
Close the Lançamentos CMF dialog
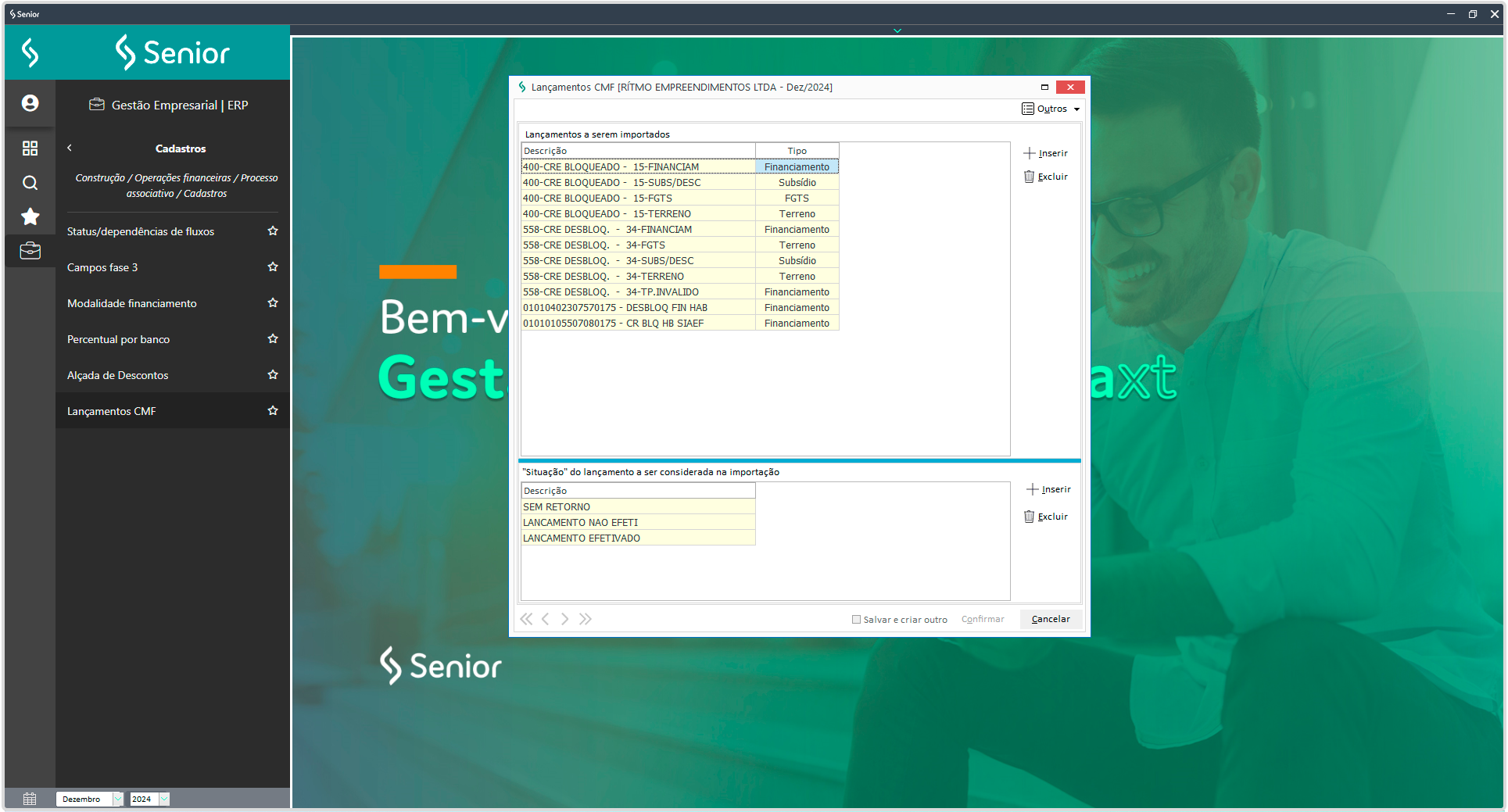tap(1070, 87)
